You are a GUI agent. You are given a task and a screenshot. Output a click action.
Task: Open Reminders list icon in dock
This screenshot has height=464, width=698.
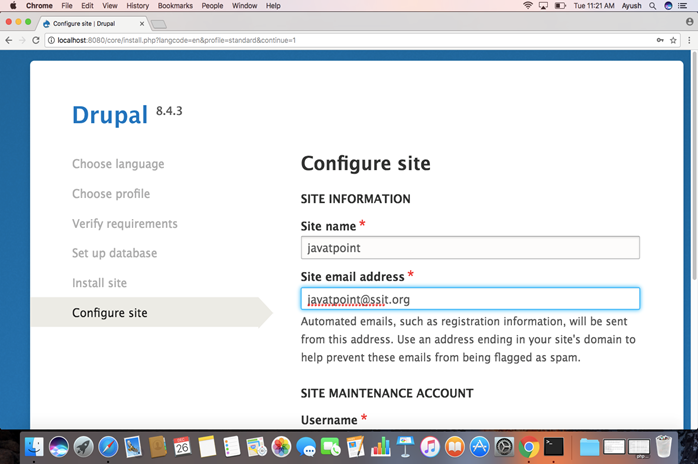point(232,447)
